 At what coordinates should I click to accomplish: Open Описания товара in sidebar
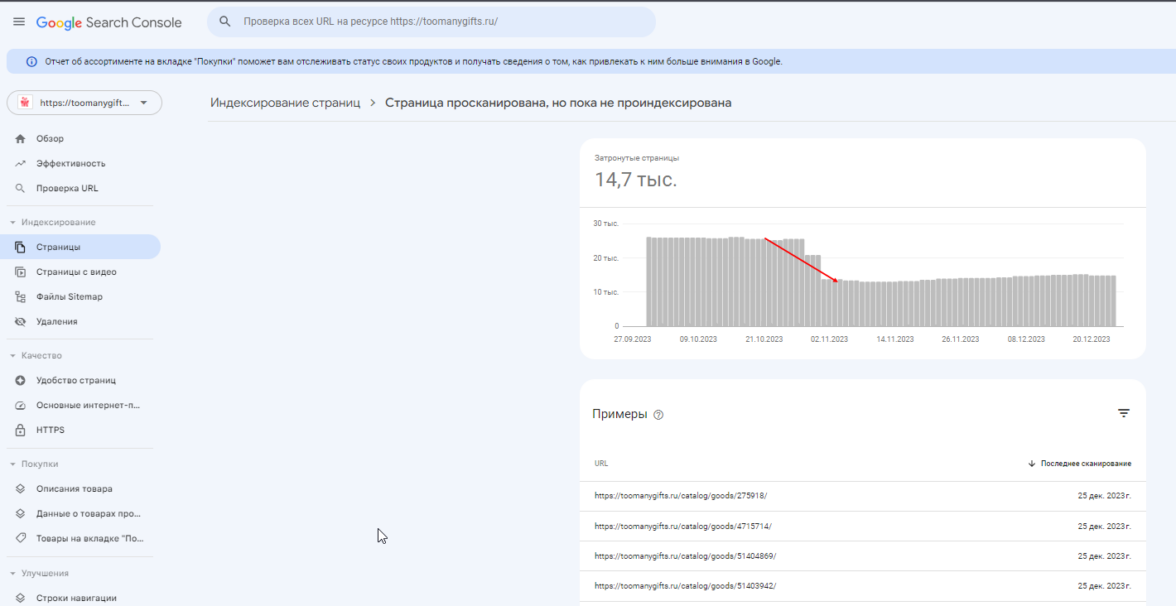click(x=74, y=489)
